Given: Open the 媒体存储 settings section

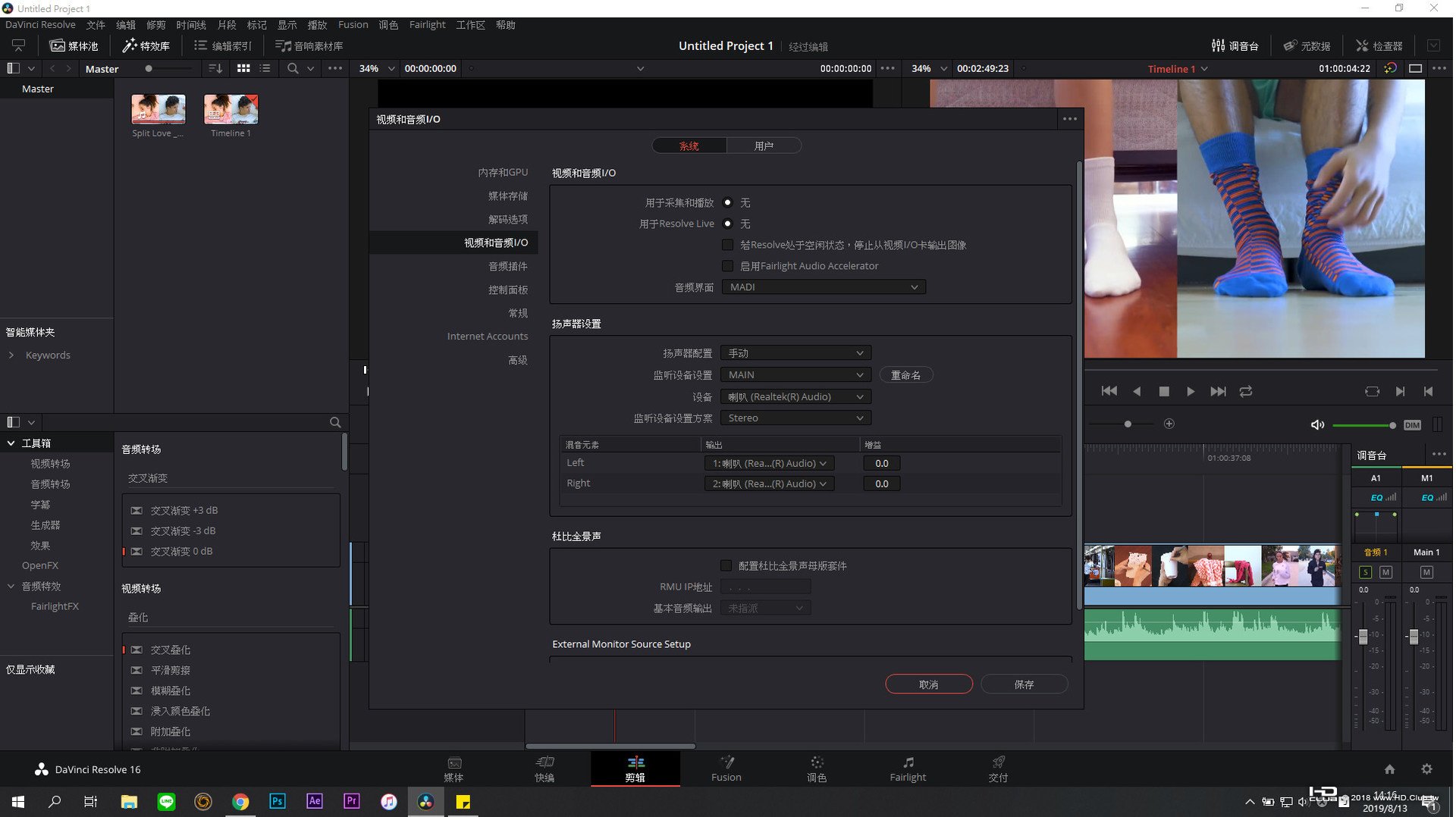Looking at the screenshot, I should click(x=508, y=196).
